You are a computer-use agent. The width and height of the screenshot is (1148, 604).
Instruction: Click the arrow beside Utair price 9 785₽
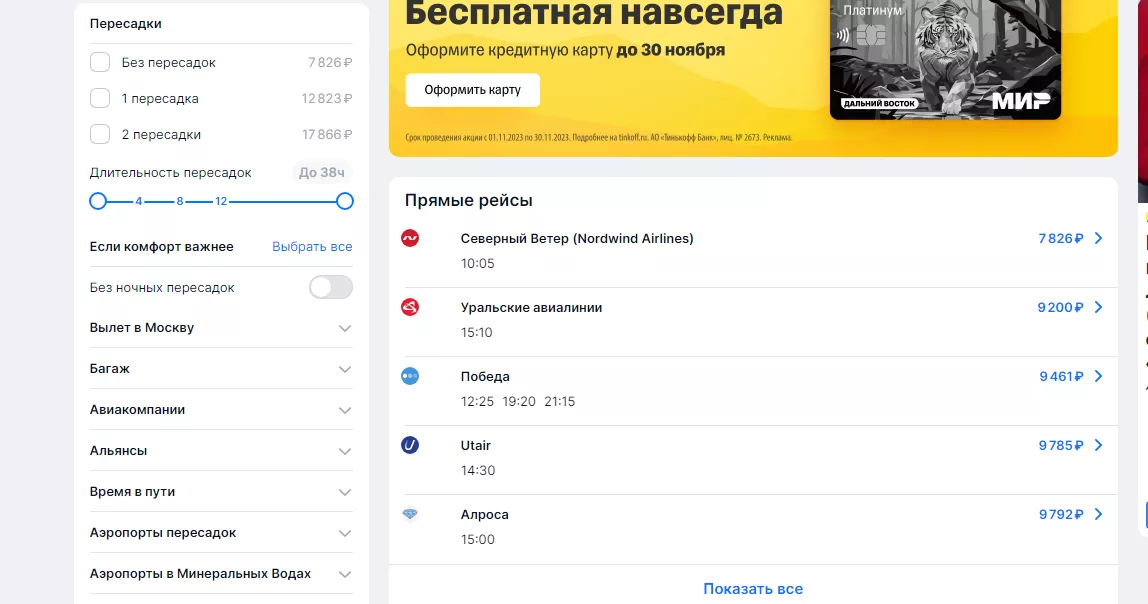pos(1098,445)
